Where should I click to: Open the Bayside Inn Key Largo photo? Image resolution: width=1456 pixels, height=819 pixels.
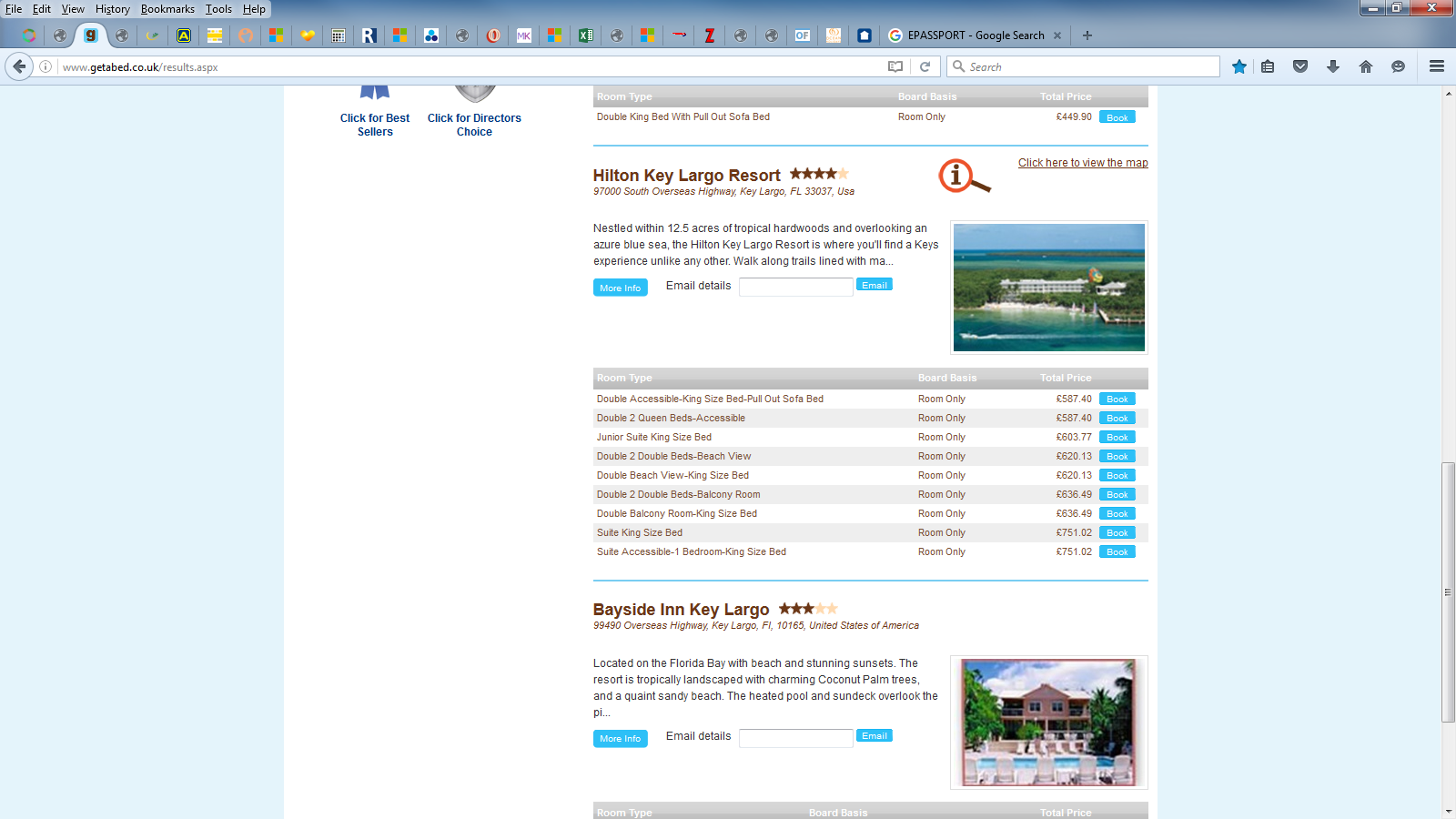point(1049,723)
